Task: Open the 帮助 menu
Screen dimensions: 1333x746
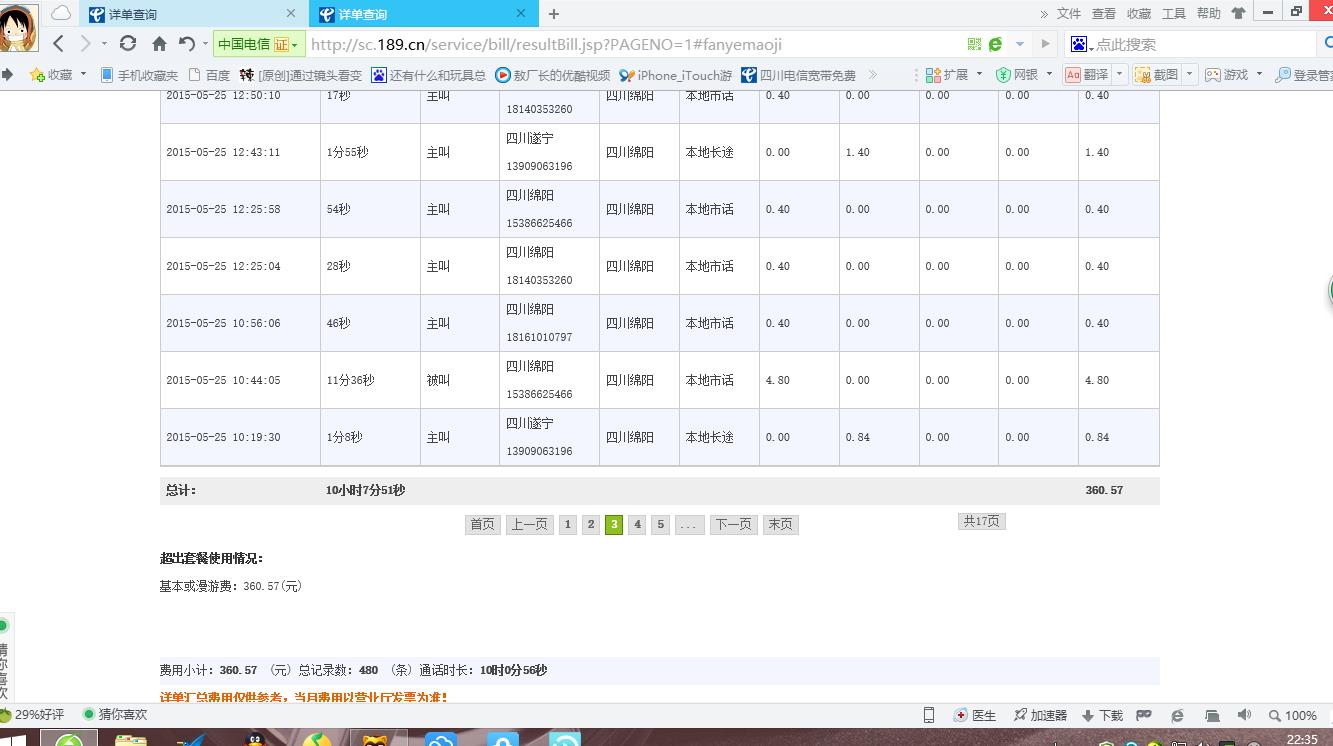Action: (x=1209, y=14)
